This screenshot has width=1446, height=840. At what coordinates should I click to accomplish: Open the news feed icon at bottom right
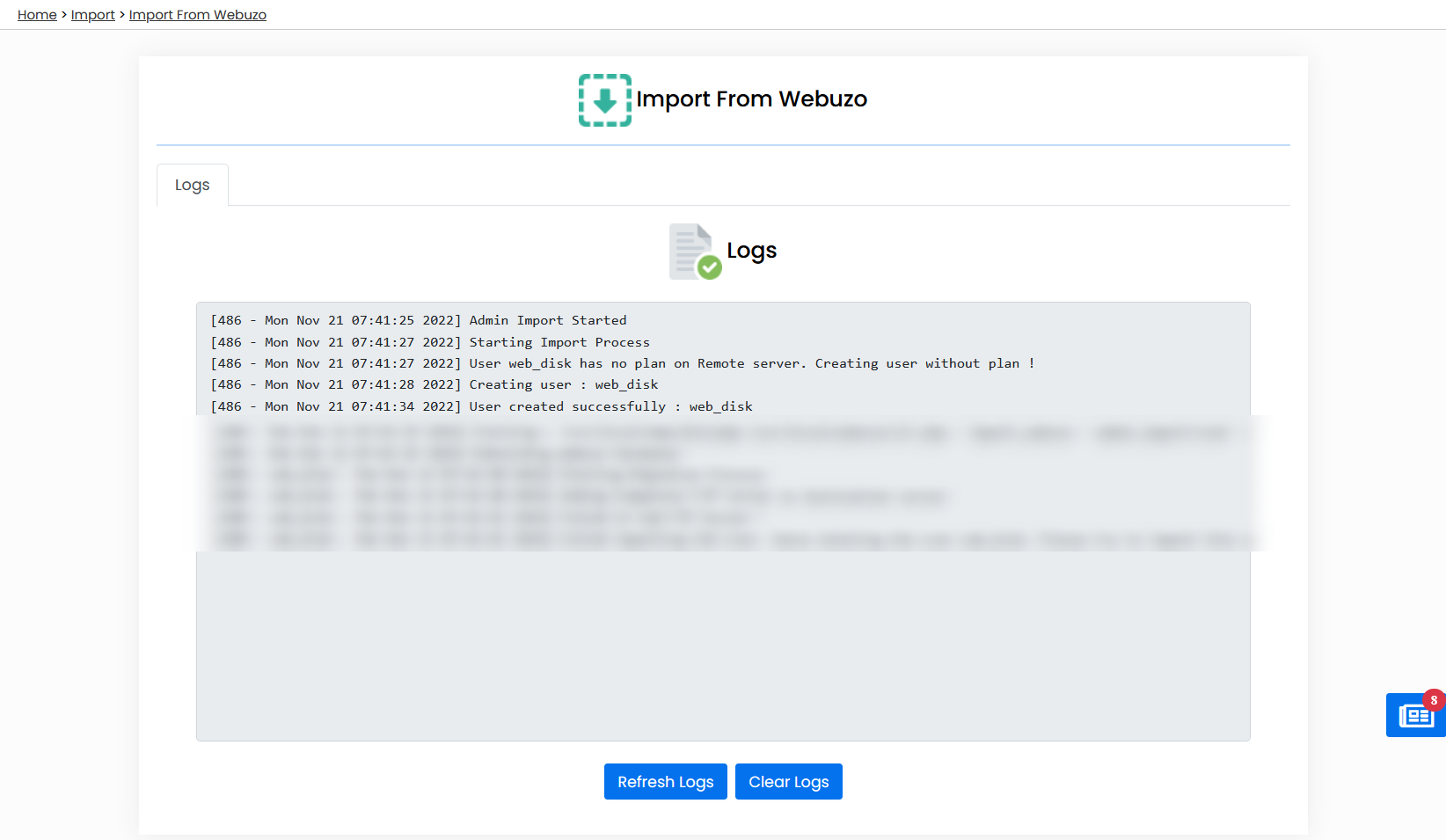tap(1415, 715)
